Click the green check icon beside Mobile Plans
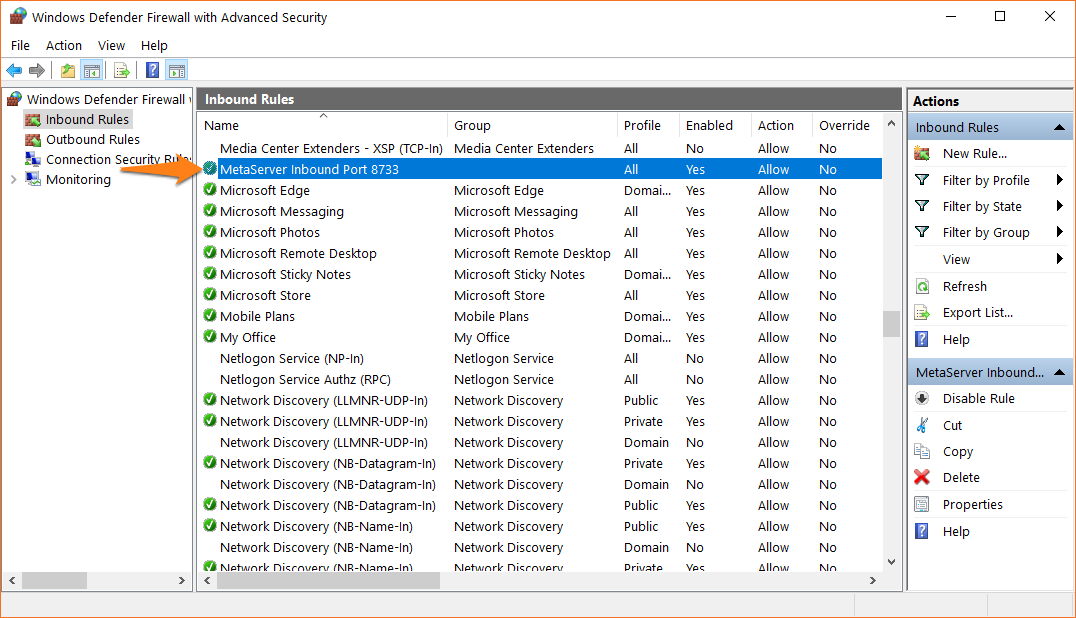 210,316
